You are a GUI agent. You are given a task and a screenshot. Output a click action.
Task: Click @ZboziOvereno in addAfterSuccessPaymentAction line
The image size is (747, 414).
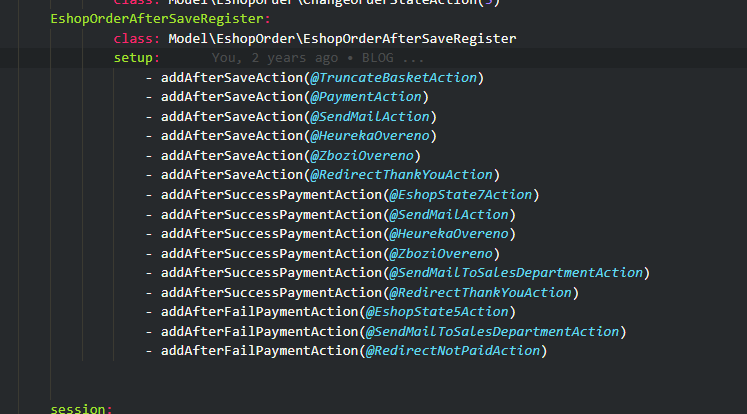(x=441, y=254)
